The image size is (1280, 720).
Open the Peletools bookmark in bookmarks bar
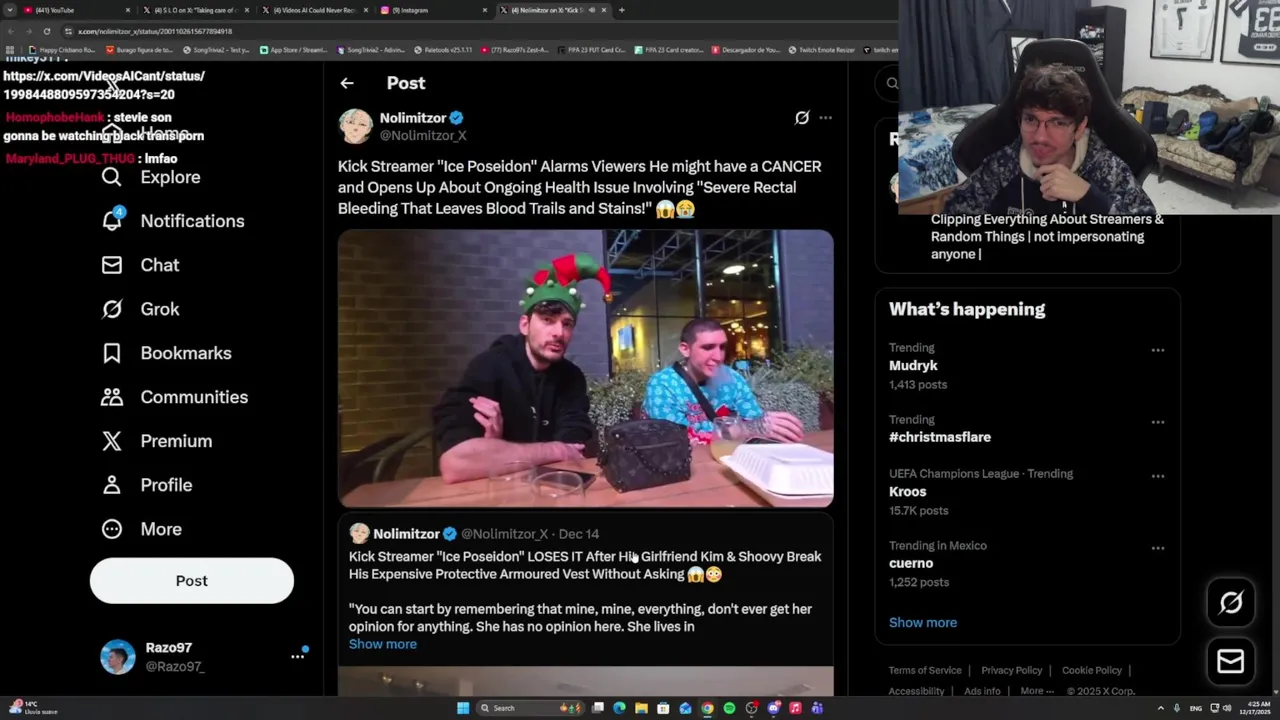click(443, 50)
